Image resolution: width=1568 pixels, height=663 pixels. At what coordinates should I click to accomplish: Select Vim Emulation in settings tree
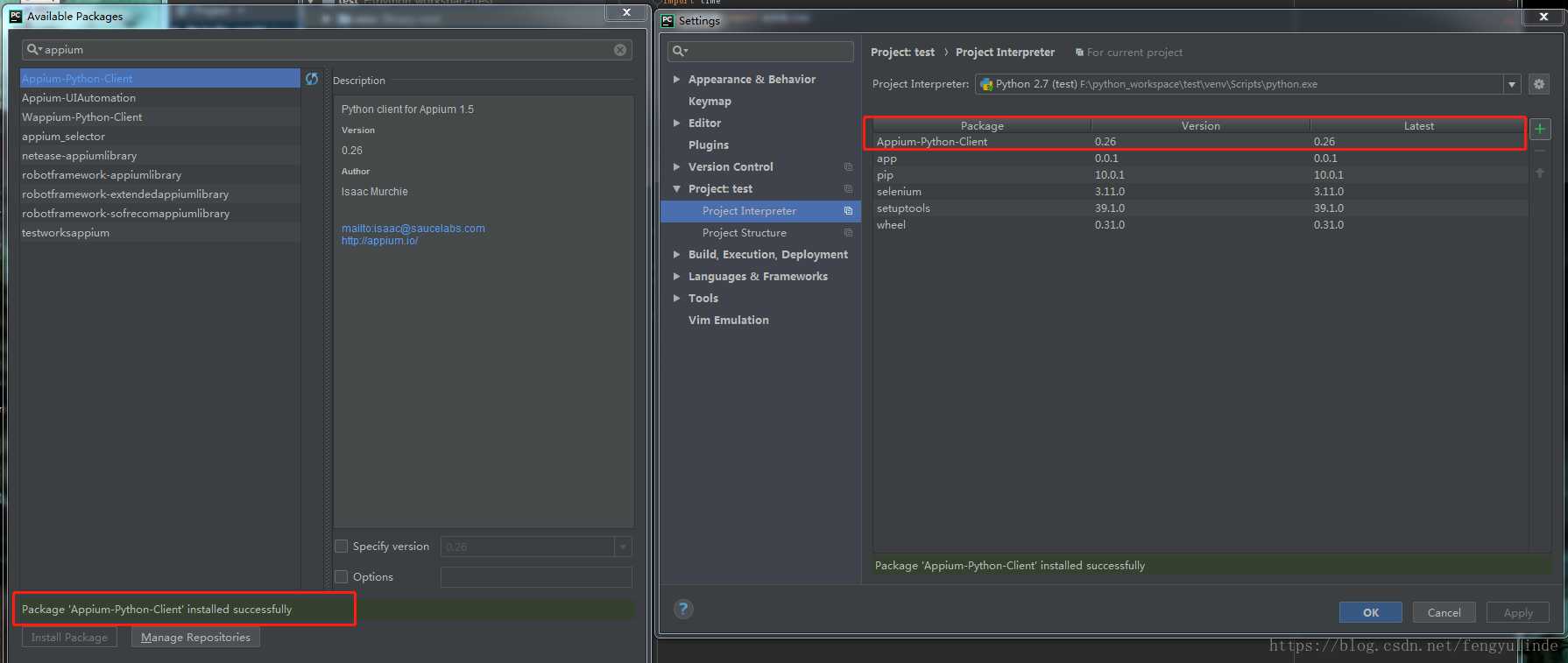729,321
